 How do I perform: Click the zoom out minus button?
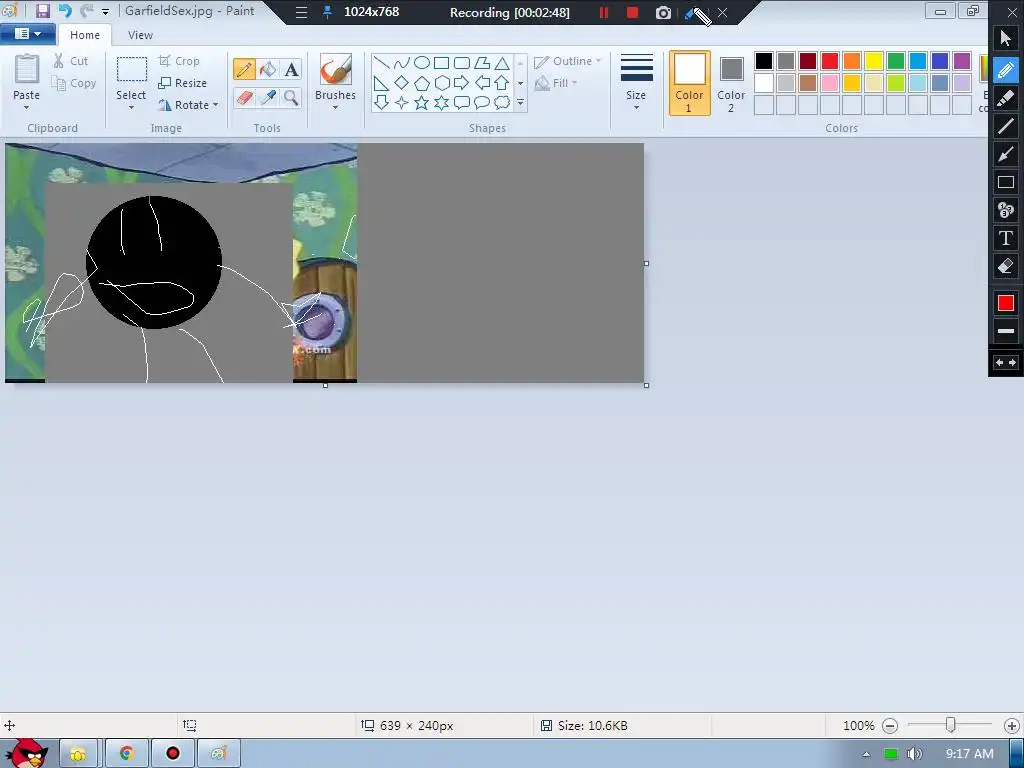(x=890, y=726)
